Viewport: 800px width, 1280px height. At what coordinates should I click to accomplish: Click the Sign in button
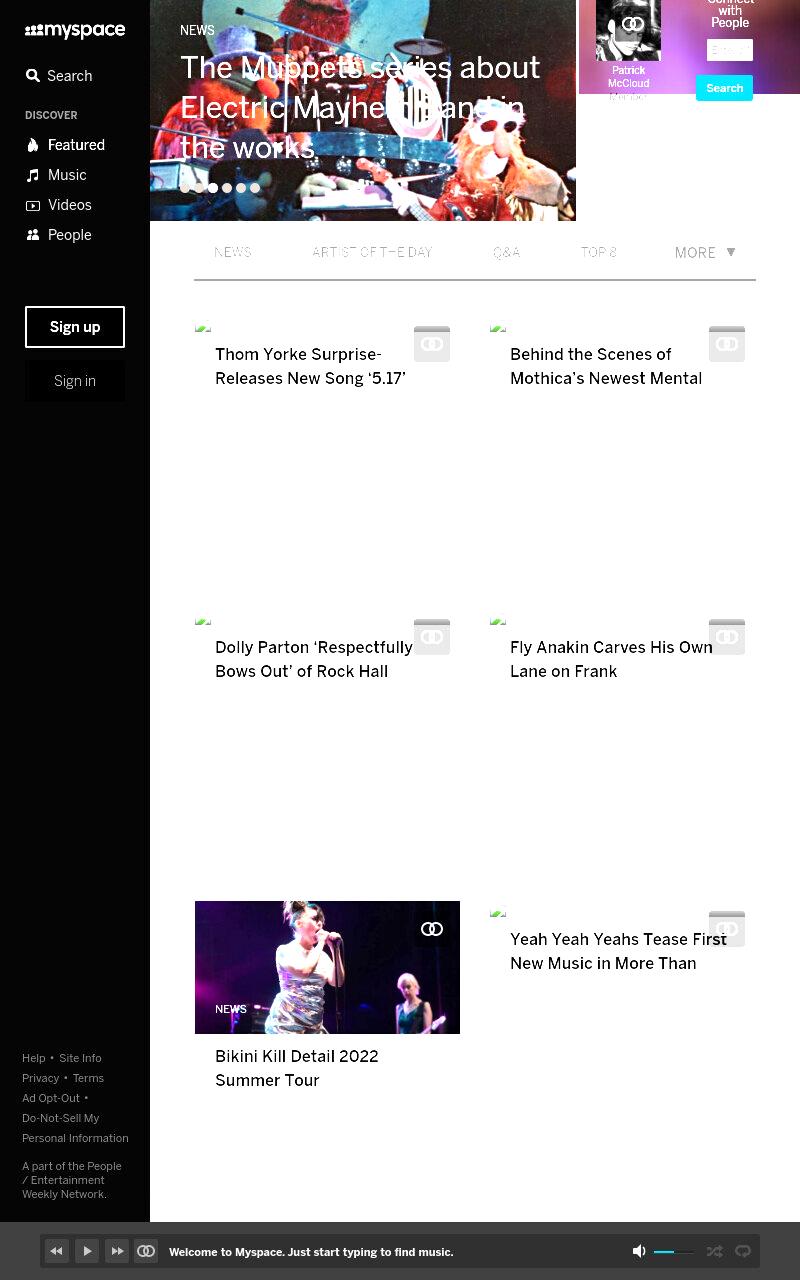coord(75,381)
